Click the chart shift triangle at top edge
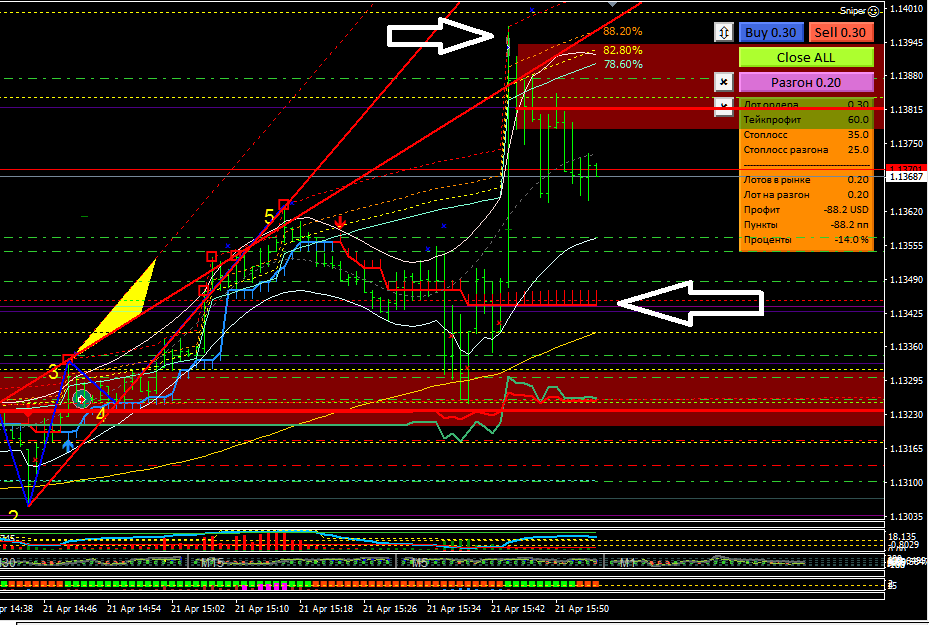Screen dimensions: 929x625 tap(612, 4)
